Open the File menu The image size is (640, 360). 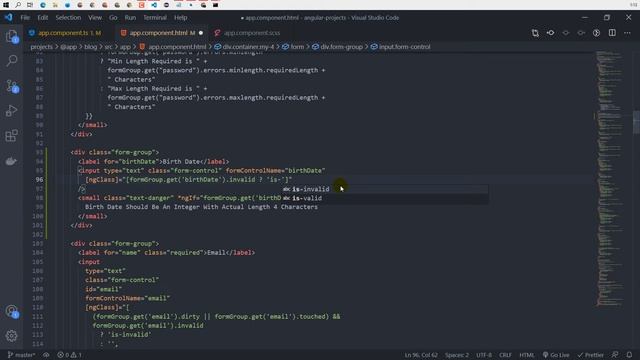coord(25,18)
